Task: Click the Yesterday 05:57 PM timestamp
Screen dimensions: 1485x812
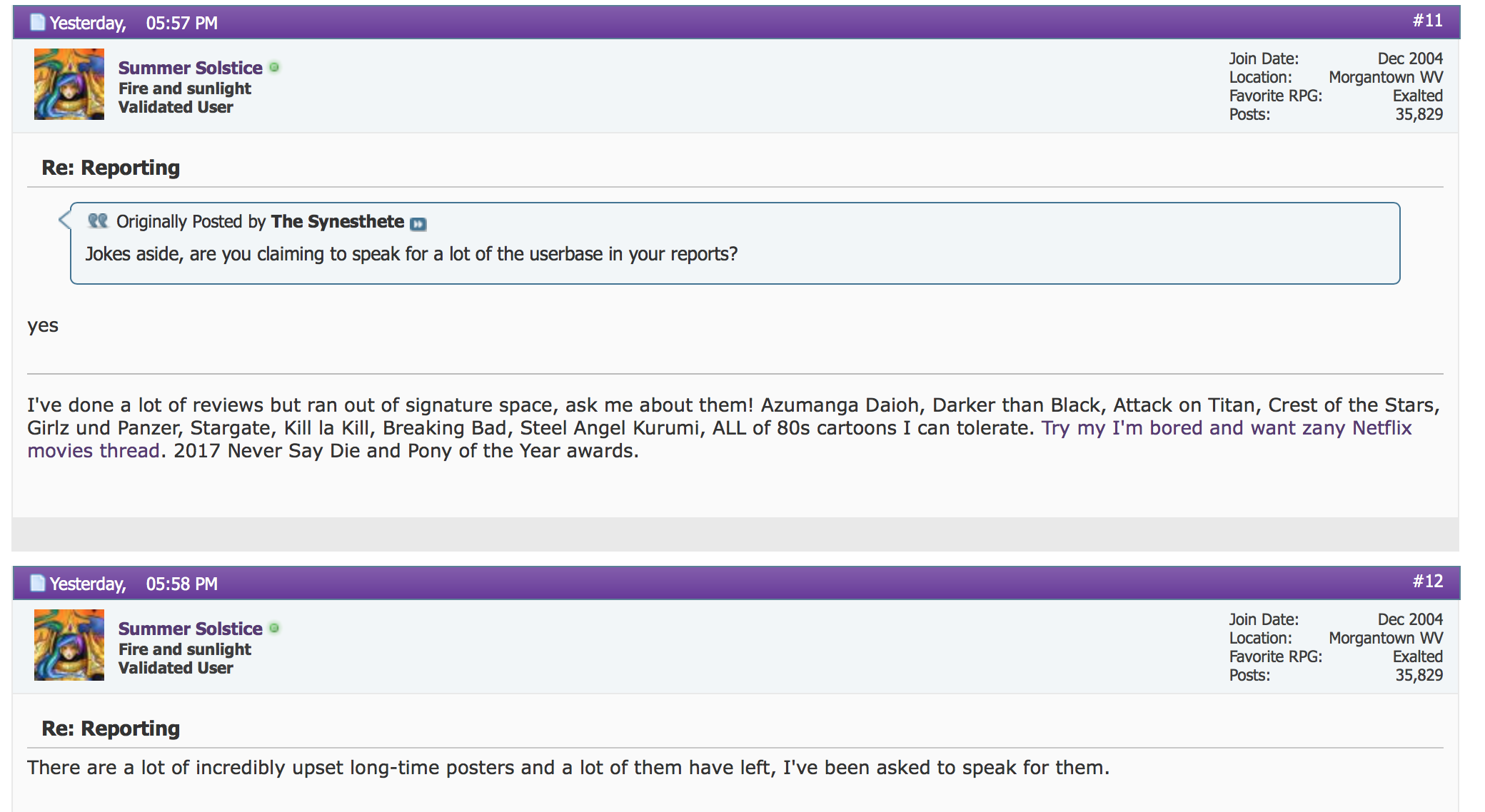Action: coord(134,24)
